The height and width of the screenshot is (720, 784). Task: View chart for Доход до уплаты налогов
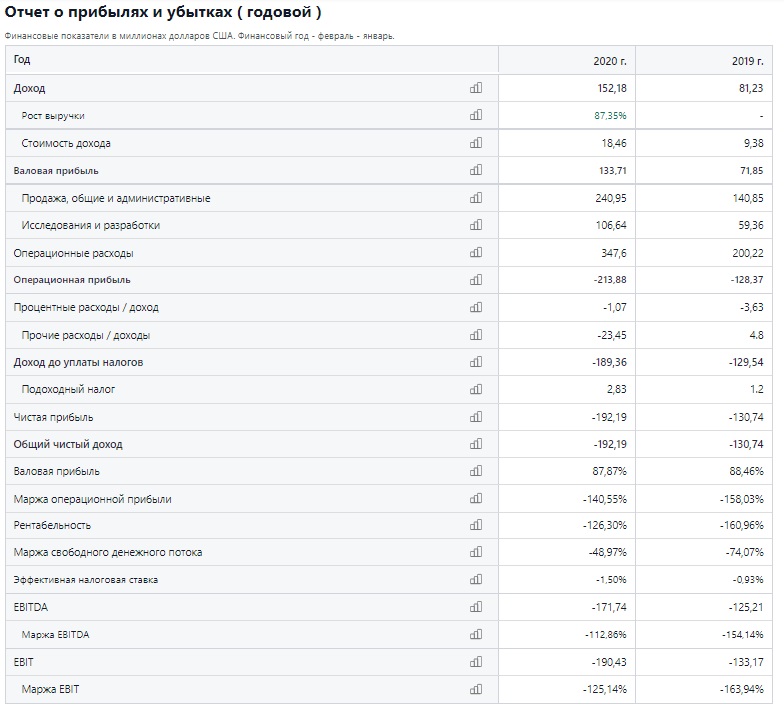coord(476,362)
